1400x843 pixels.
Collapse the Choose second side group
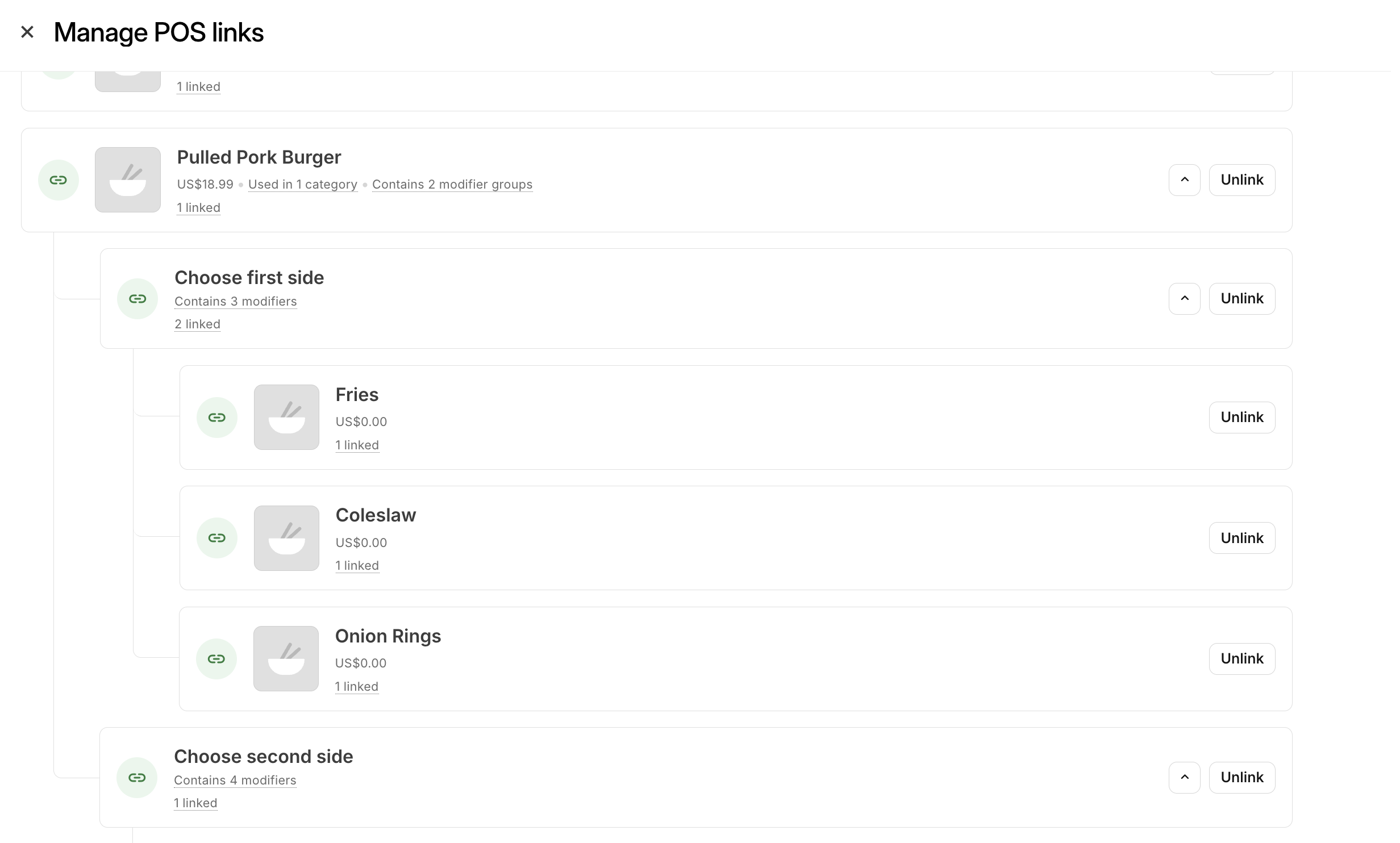click(x=1185, y=778)
